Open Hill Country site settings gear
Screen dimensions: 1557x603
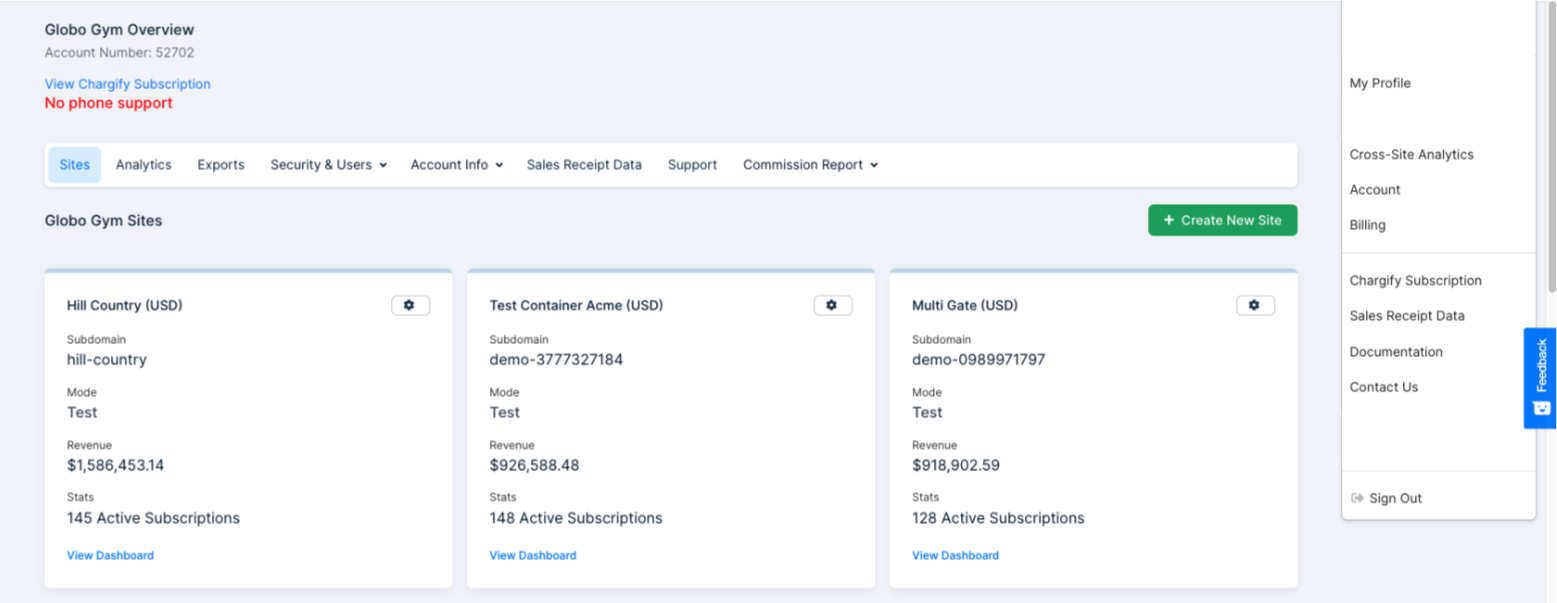[x=410, y=305]
